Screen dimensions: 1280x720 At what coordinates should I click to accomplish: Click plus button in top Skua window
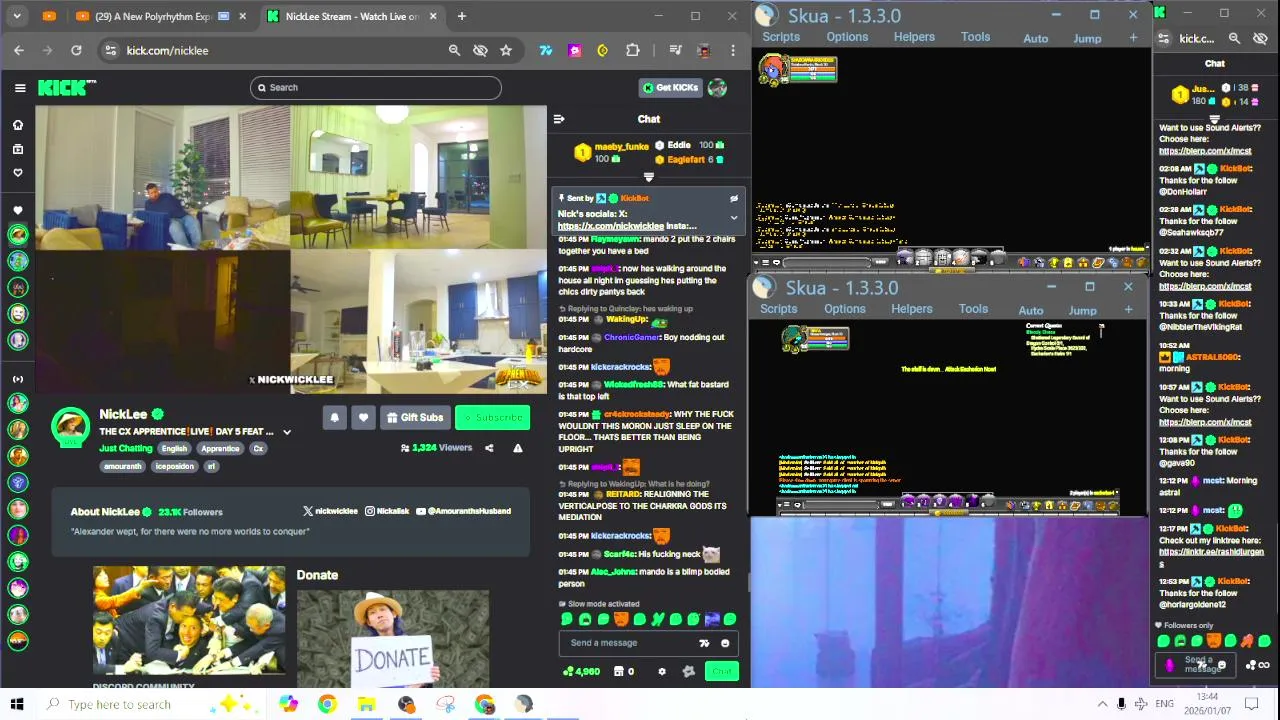point(1133,37)
